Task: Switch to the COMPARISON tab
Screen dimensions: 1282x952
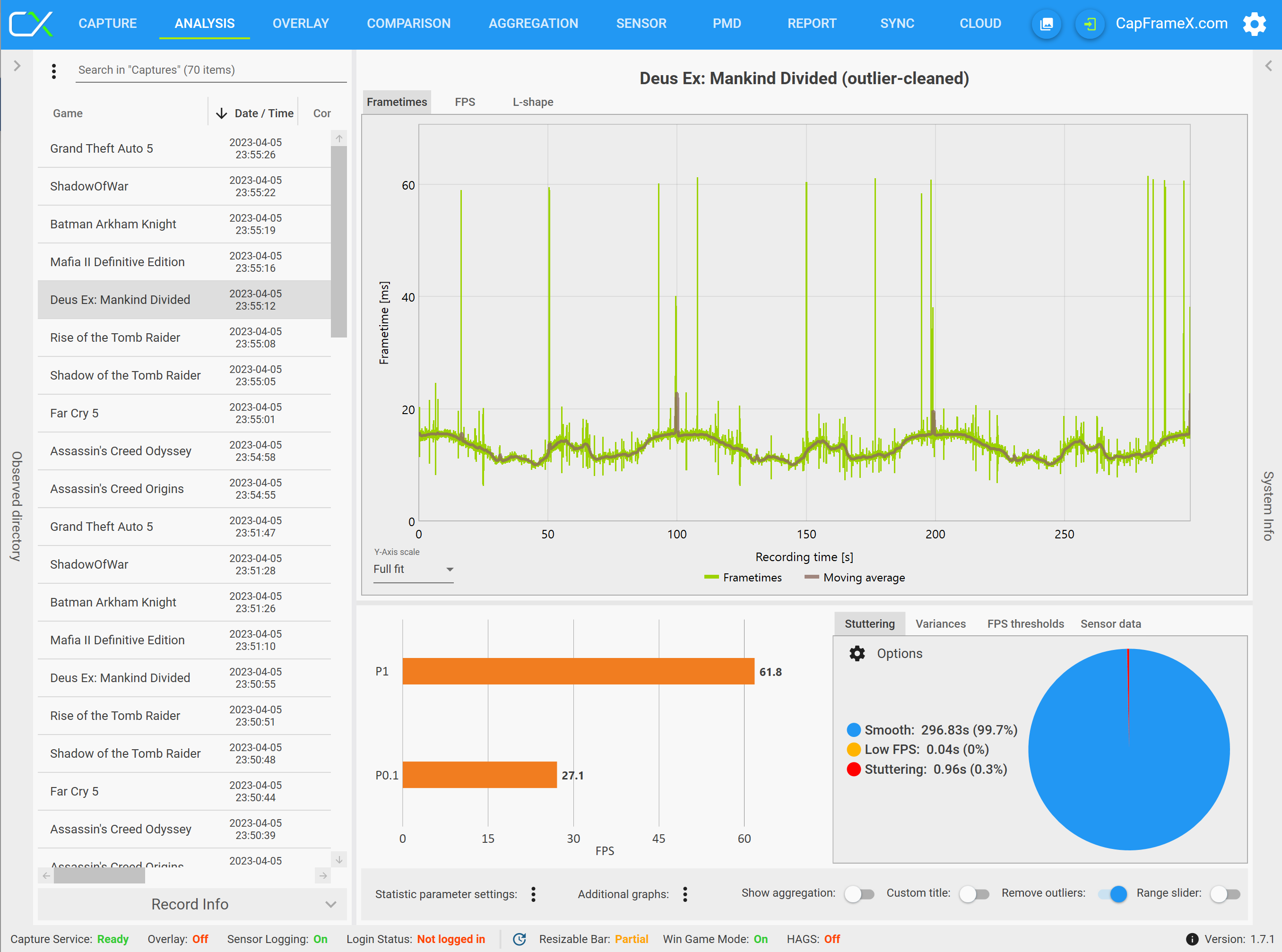Action: pos(408,24)
